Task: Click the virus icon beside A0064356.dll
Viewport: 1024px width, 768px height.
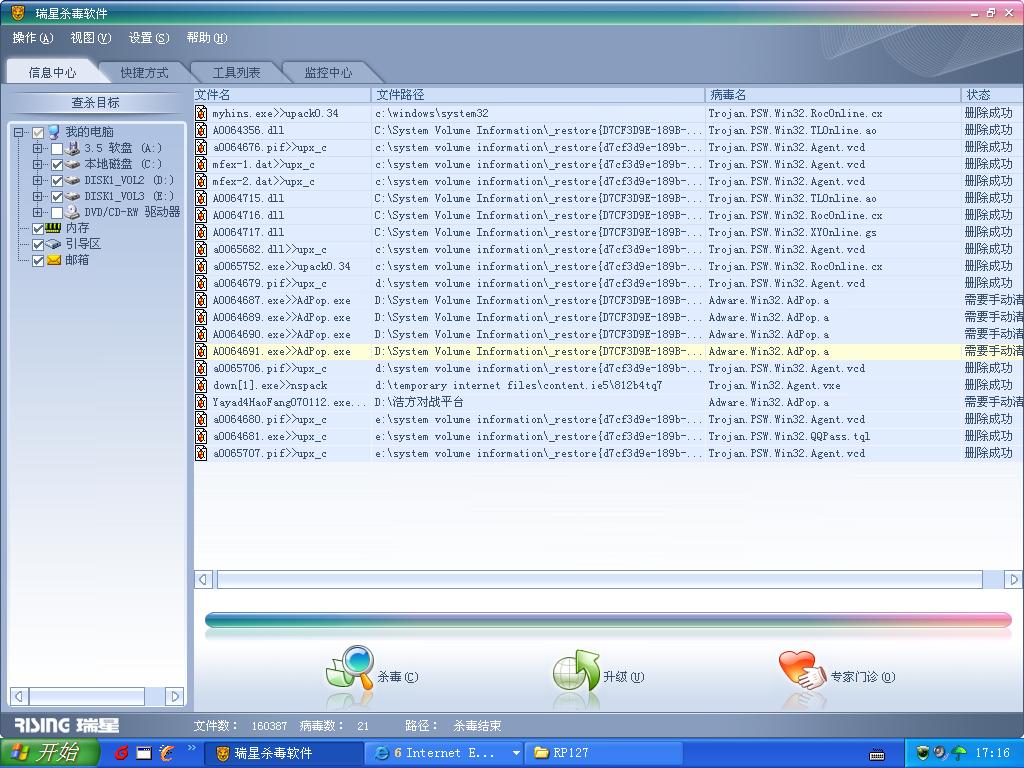Action: coord(201,130)
